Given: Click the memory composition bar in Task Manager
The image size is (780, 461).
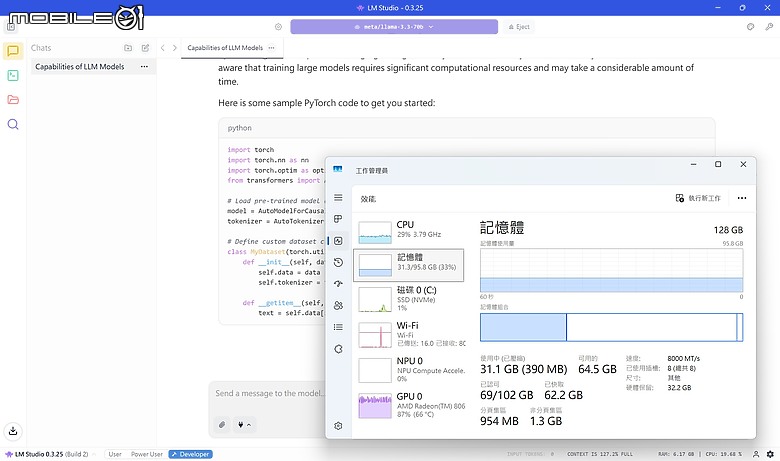Looking at the screenshot, I should [611, 327].
